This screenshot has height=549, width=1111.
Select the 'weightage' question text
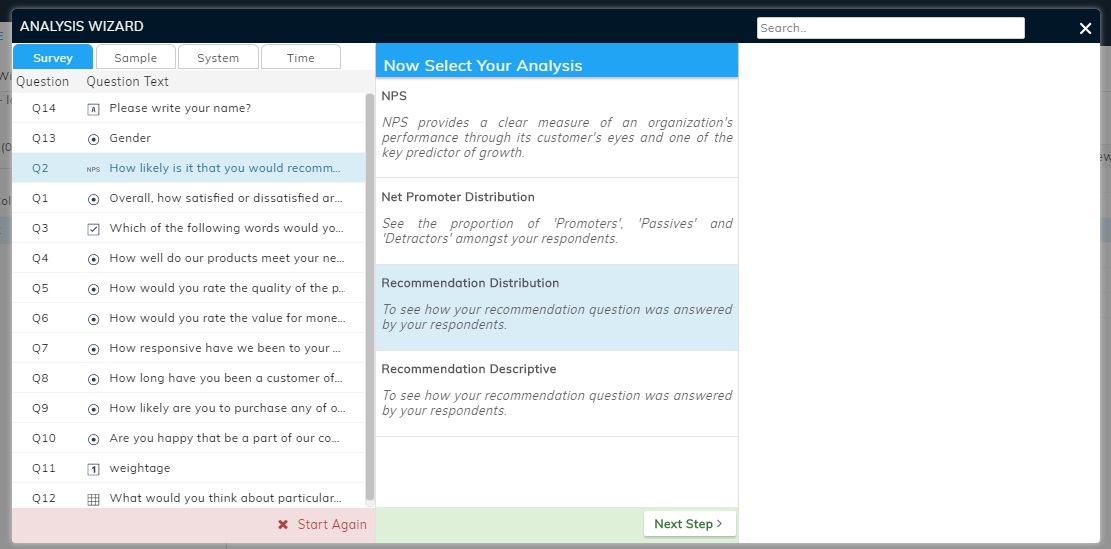tap(140, 468)
